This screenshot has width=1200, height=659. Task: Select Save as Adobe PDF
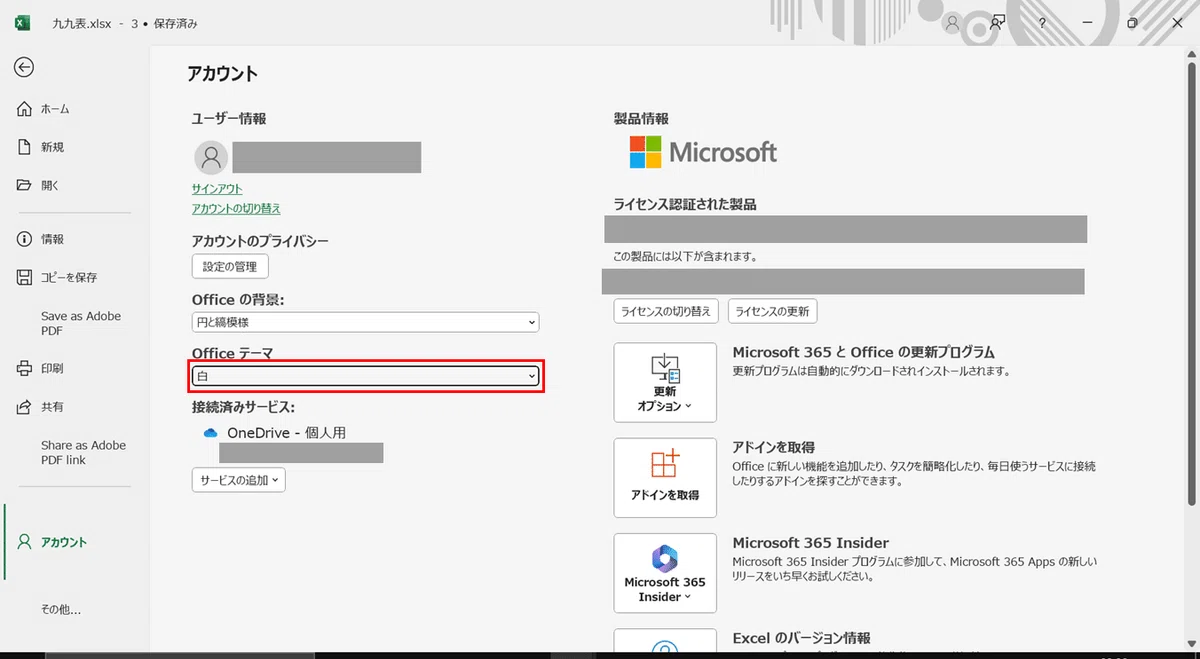[x=81, y=323]
